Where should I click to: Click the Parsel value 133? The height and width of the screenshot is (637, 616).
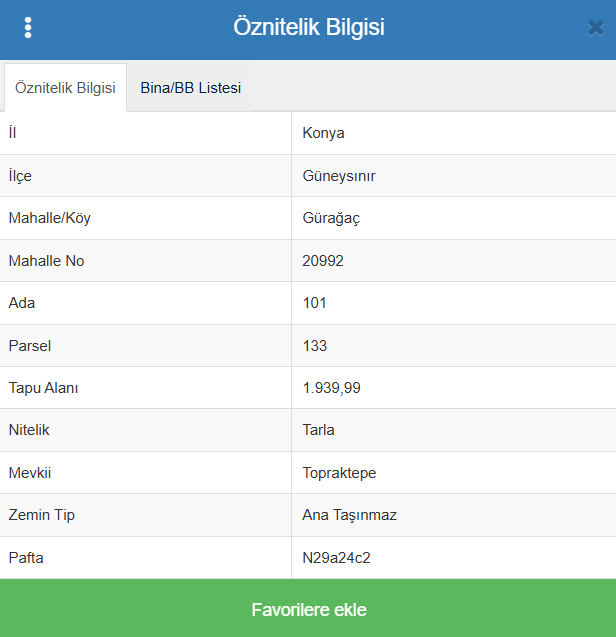click(315, 346)
